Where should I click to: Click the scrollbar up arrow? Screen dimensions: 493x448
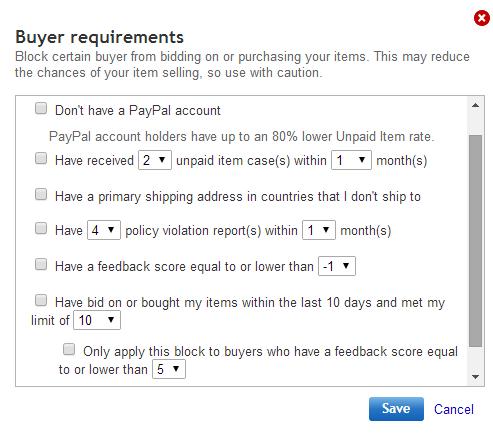476,106
